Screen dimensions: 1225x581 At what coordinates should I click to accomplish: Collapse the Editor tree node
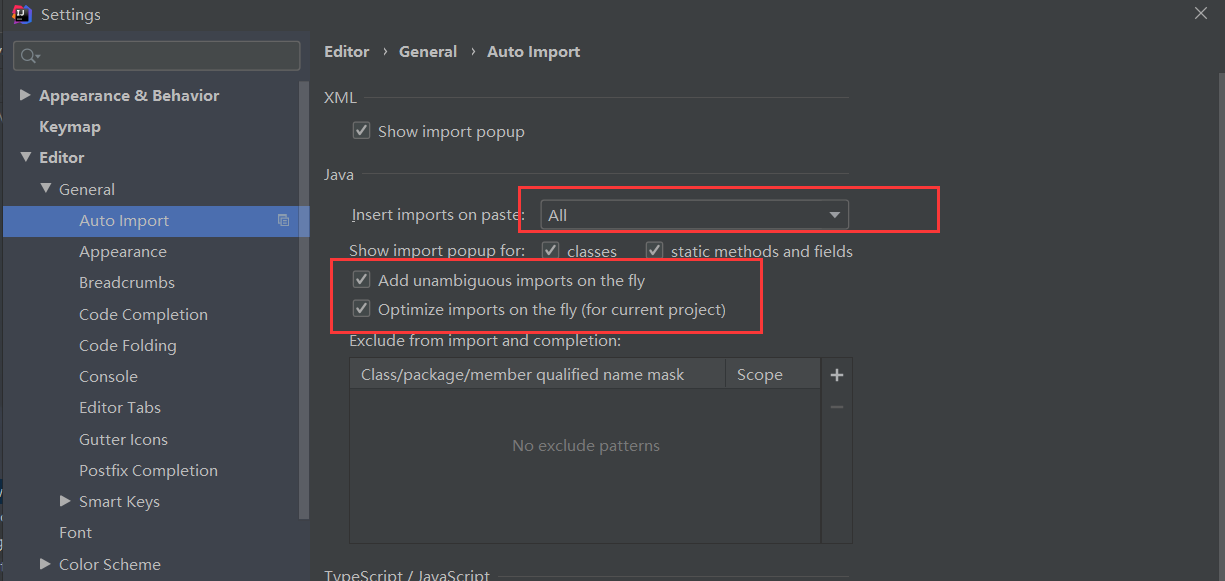point(25,157)
